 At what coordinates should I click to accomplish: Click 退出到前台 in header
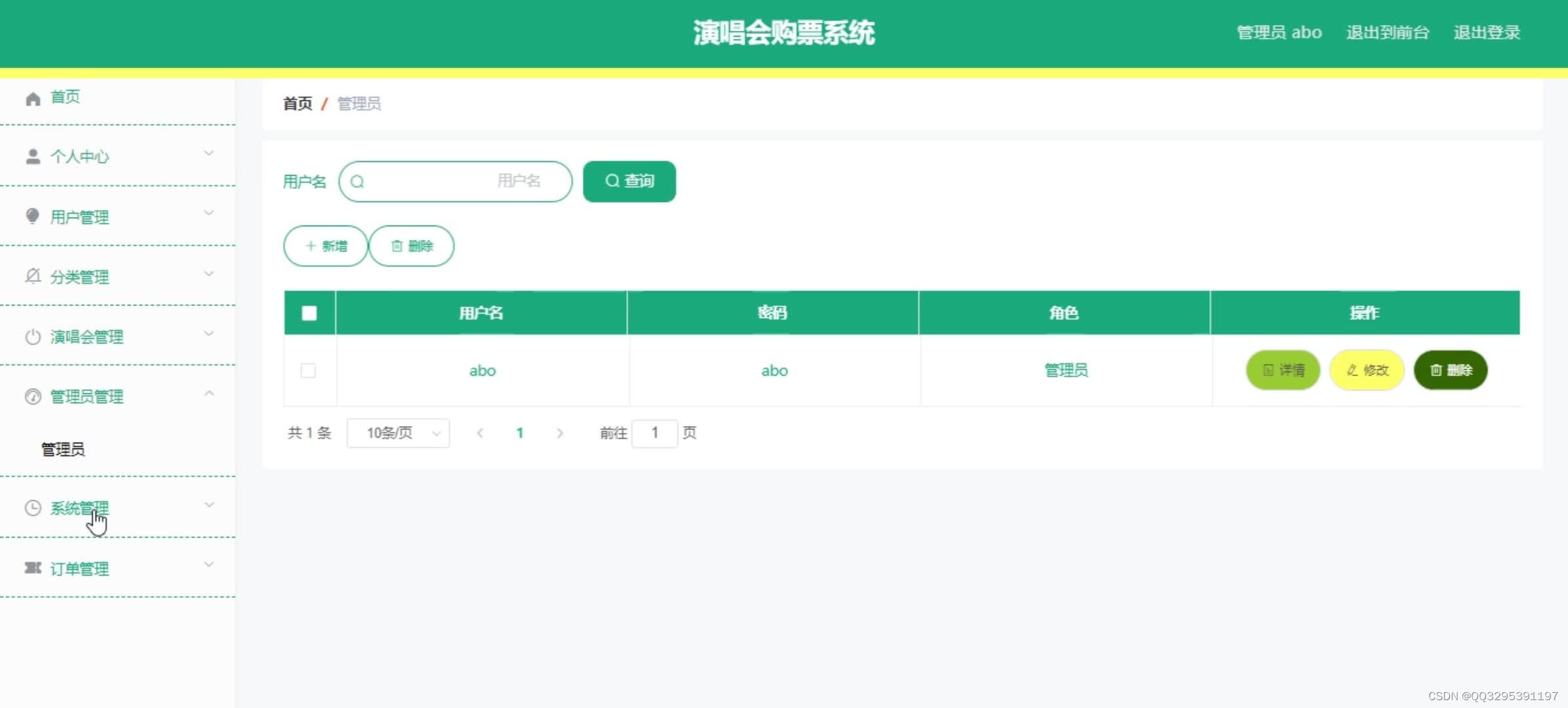click(1388, 33)
